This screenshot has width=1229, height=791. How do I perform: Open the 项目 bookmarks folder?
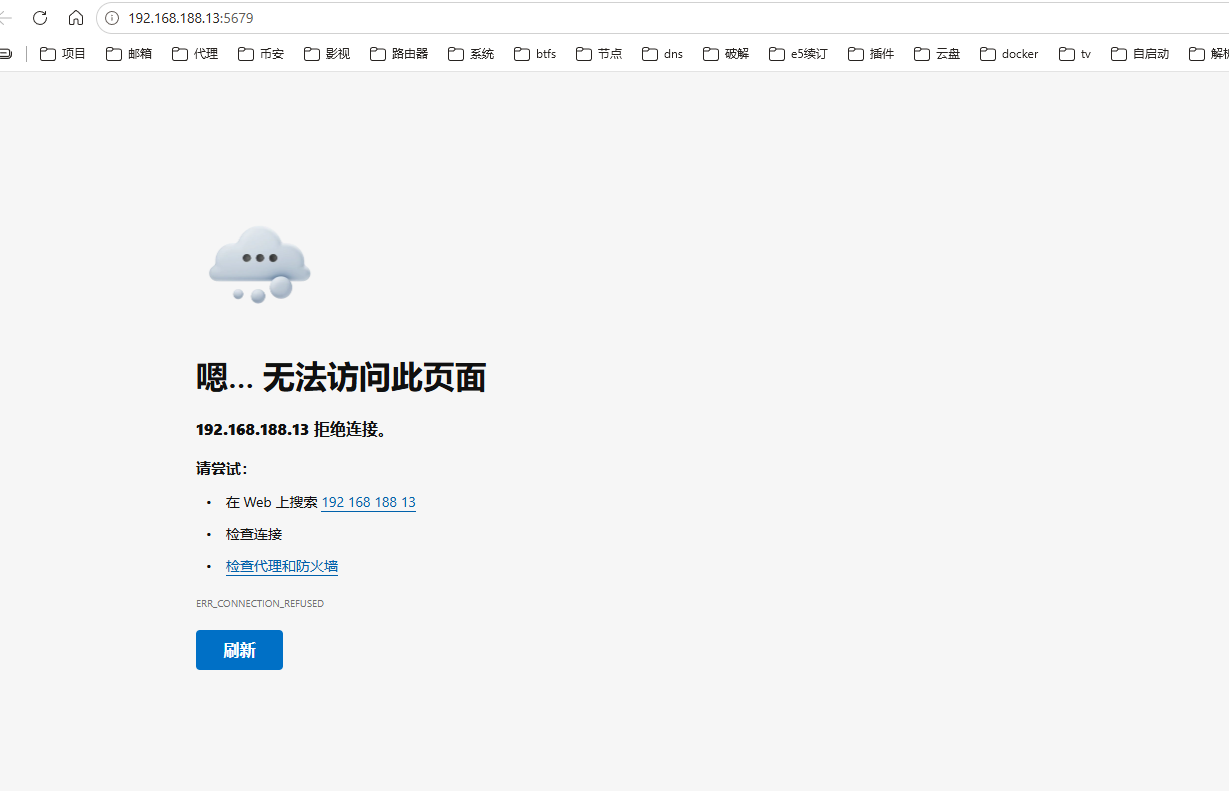(63, 54)
